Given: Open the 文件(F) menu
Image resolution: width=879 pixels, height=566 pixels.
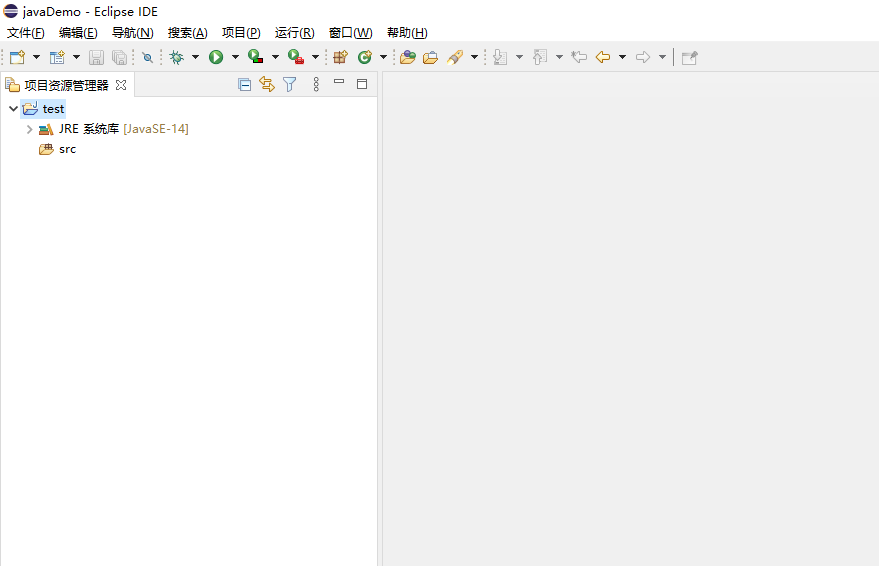Looking at the screenshot, I should [x=25, y=33].
